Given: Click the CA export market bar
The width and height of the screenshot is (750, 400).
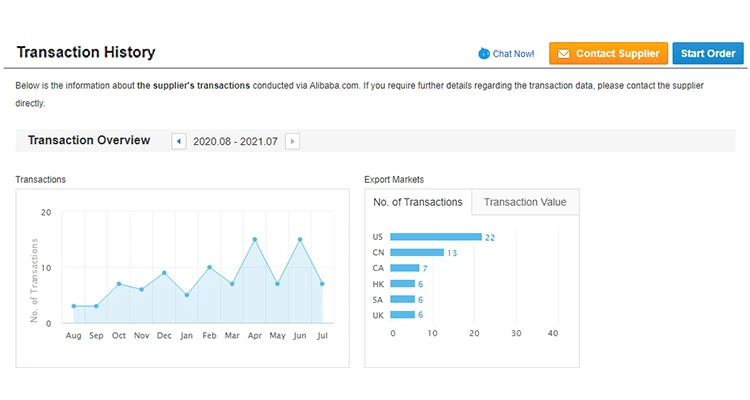Looking at the screenshot, I should (404, 268).
